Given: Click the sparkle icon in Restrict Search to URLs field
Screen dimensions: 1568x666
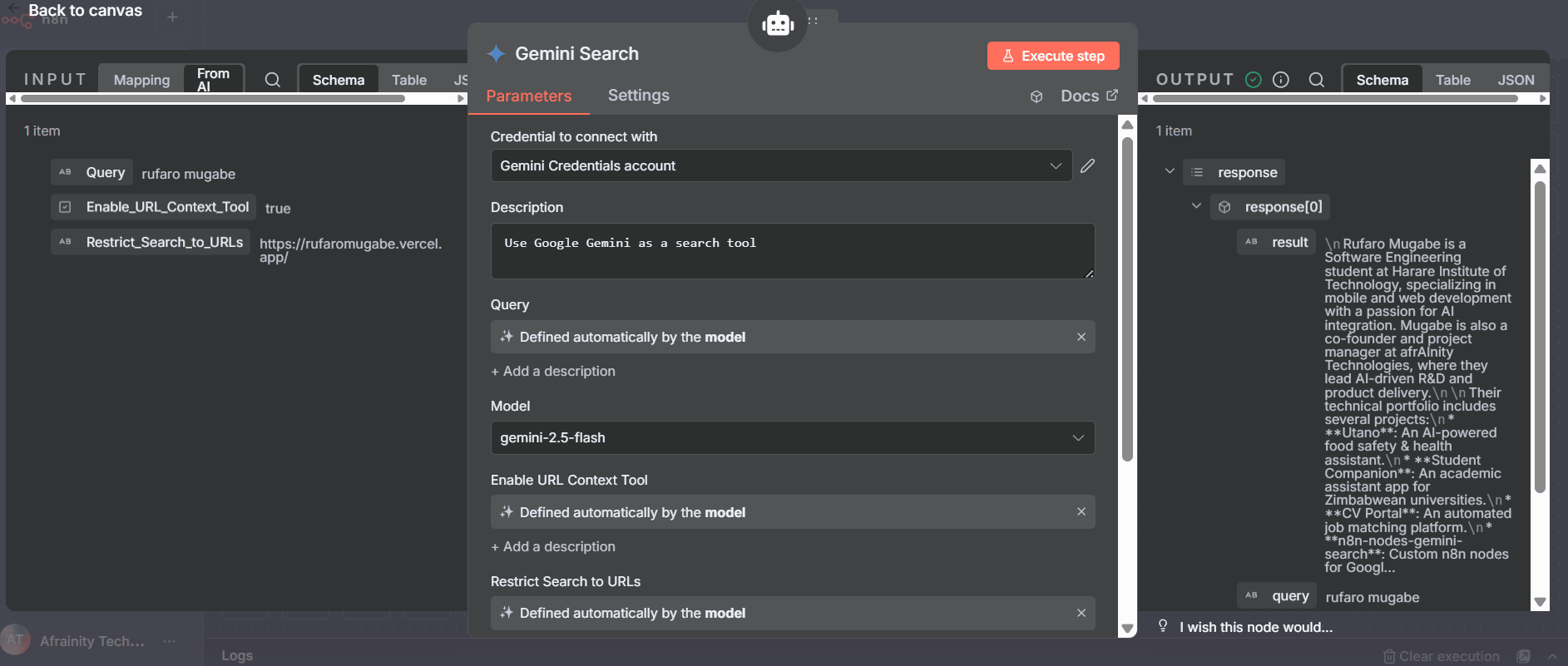Looking at the screenshot, I should click(x=506, y=613).
